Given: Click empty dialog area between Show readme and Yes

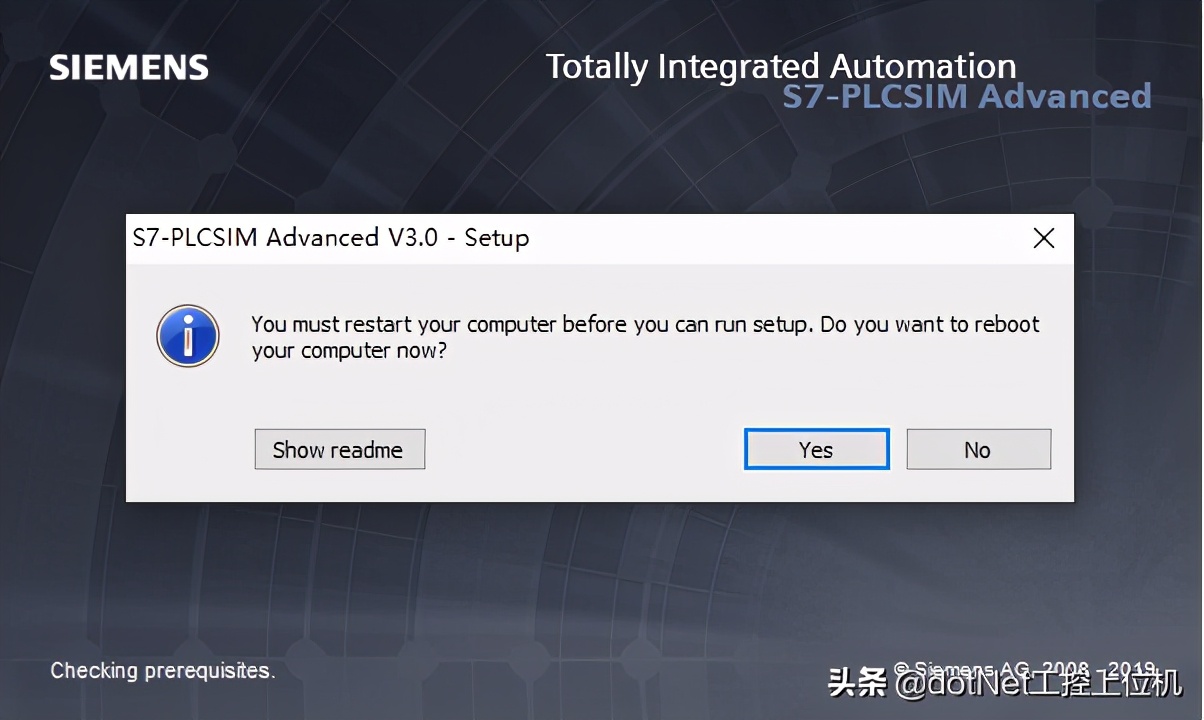Looking at the screenshot, I should pyautogui.click(x=585, y=450).
